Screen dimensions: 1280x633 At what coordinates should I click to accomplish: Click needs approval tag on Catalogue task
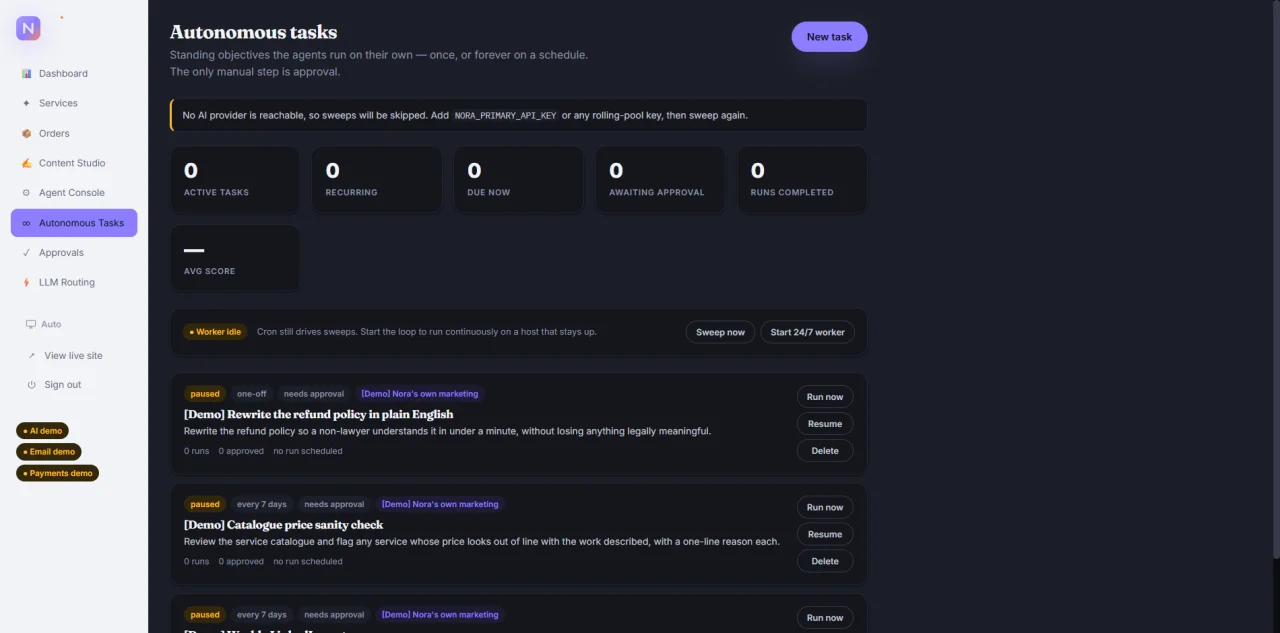334,504
